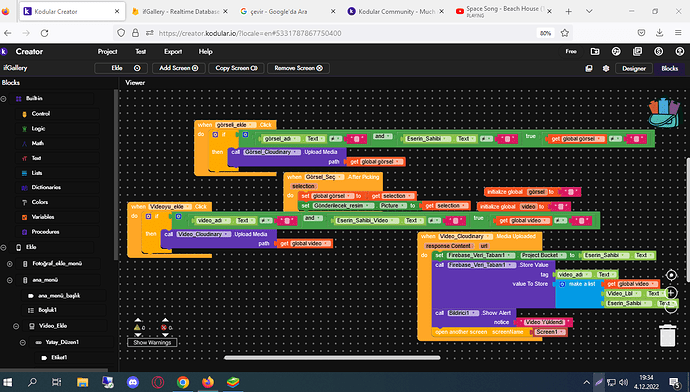Open the Help menu
Screen dimensions: 690x392
tap(206, 51)
